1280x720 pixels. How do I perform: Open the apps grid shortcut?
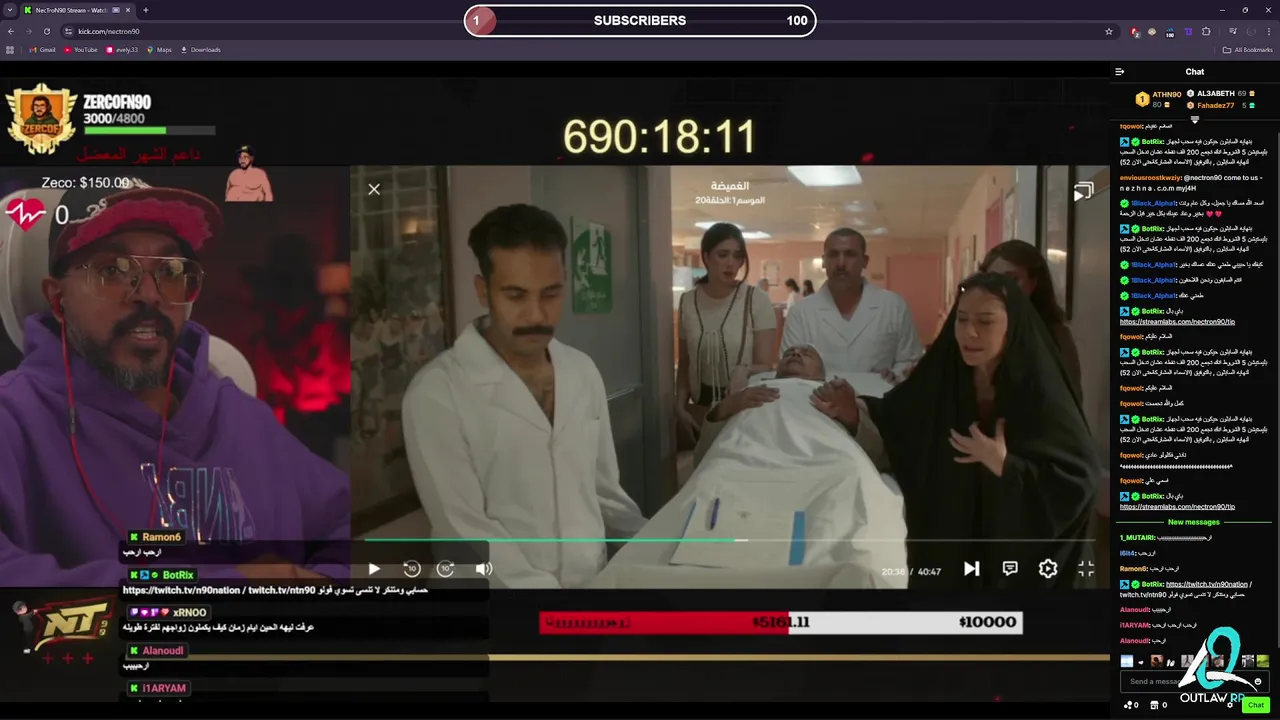[x=10, y=50]
